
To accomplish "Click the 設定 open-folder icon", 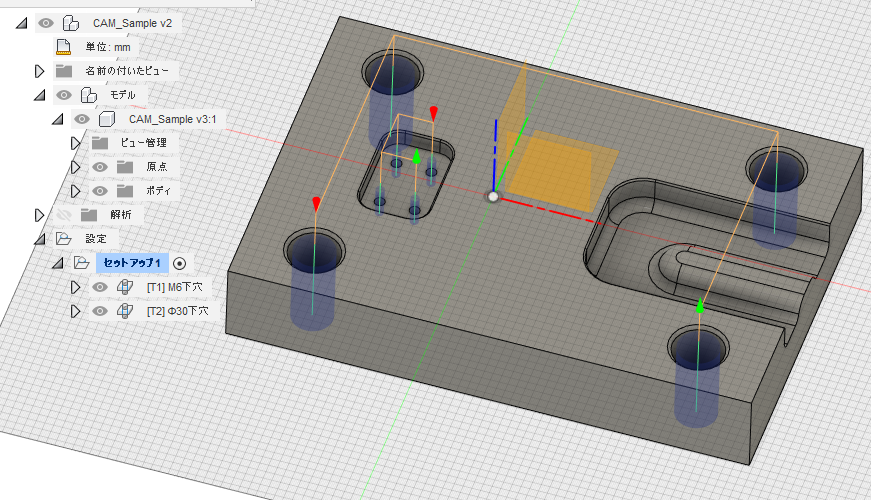I will 63,239.
